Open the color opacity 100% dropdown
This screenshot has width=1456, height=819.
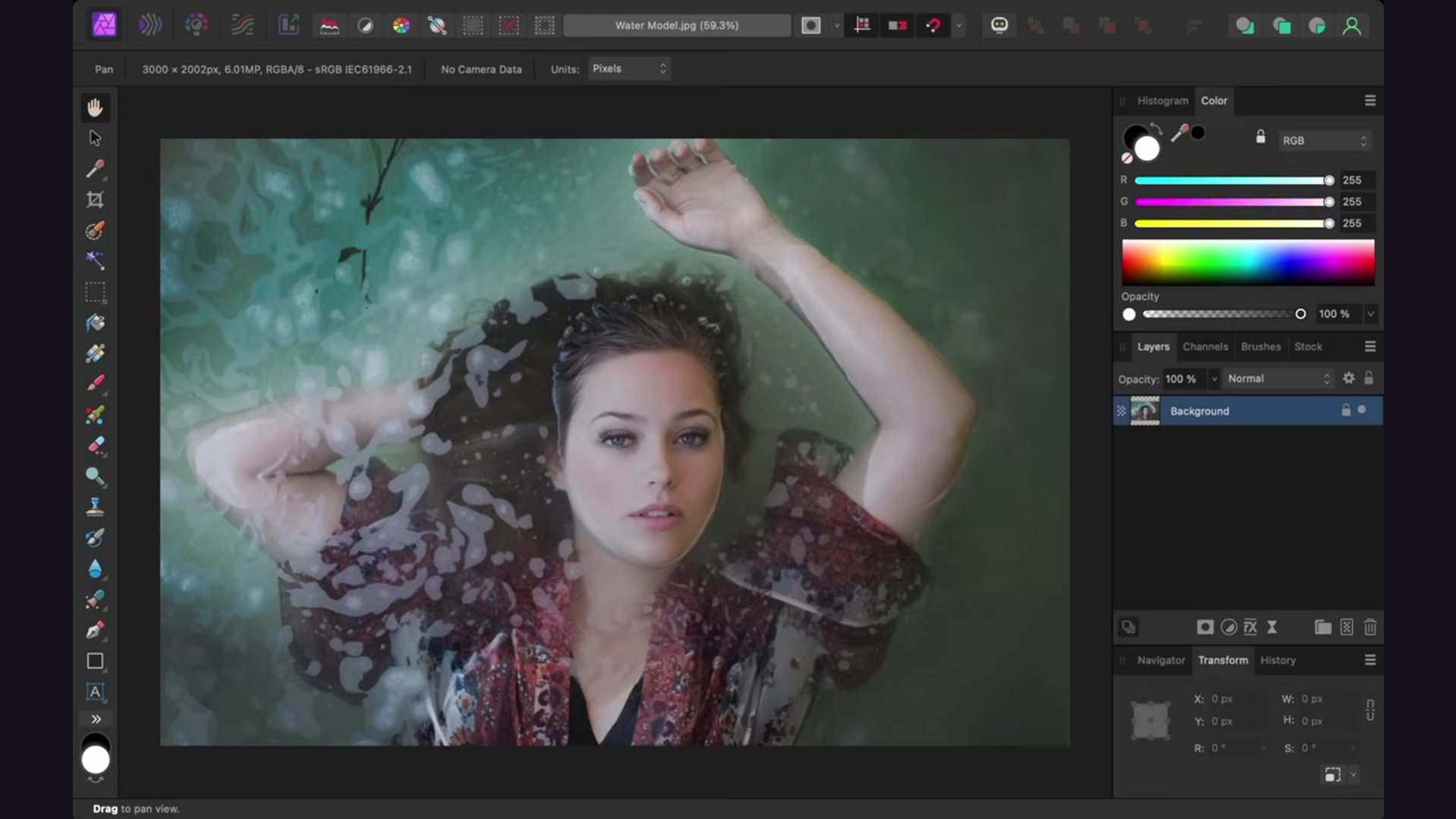(1370, 314)
